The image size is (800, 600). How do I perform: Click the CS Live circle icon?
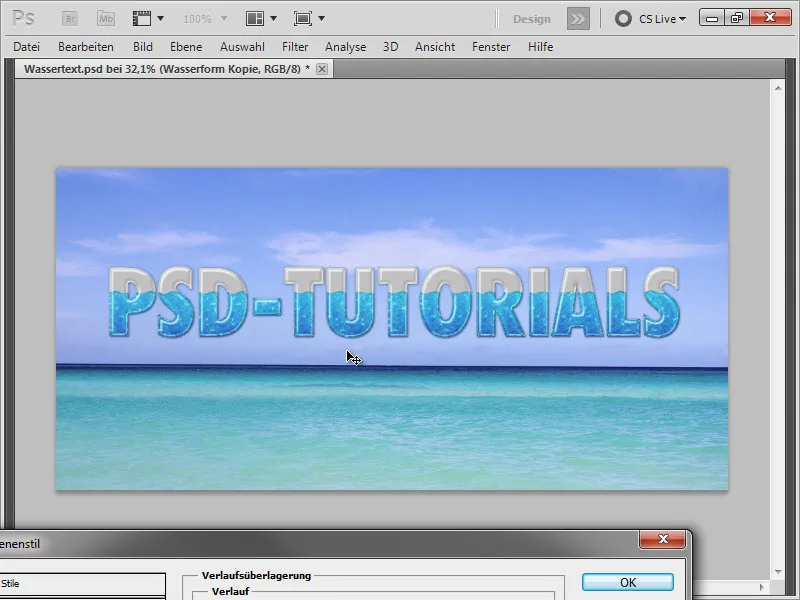pos(623,19)
